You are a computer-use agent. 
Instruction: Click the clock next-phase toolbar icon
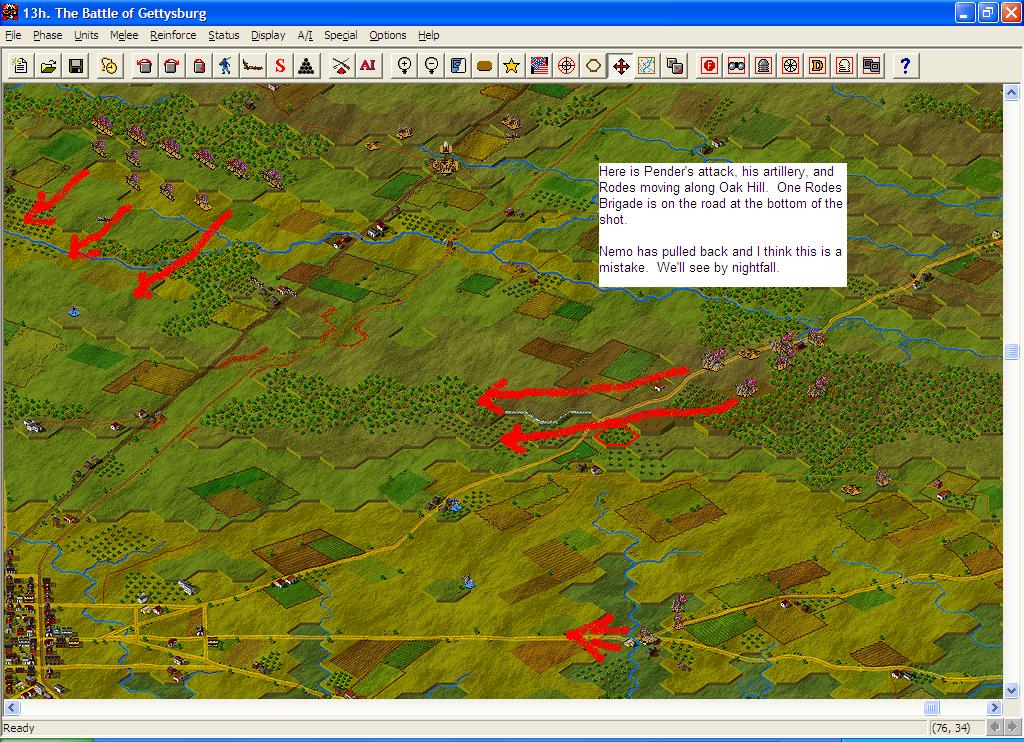pos(109,65)
